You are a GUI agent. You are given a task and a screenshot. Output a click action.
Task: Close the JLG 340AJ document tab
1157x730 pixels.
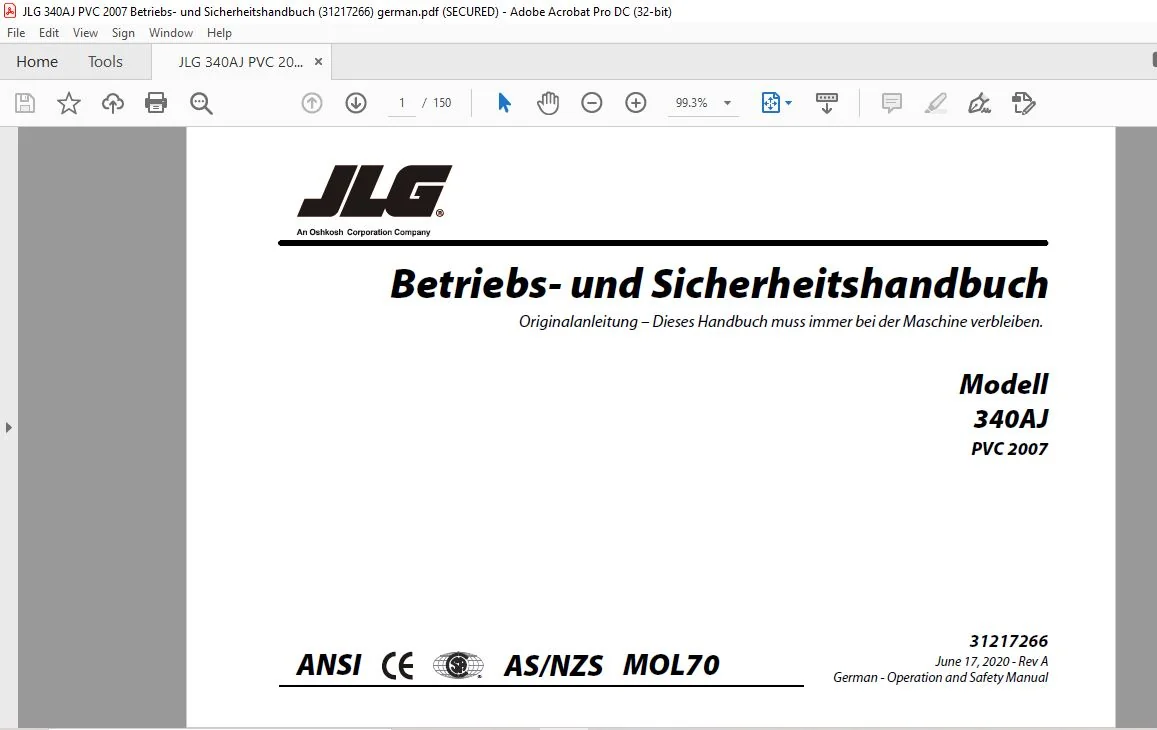click(318, 62)
